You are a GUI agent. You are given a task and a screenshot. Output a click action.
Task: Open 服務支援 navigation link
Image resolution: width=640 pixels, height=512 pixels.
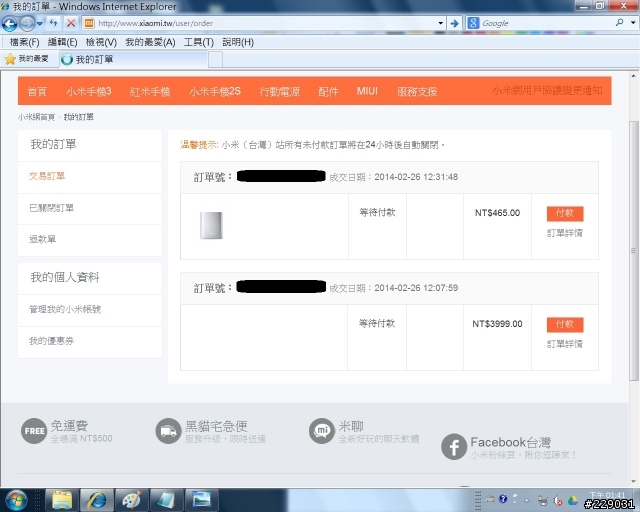pyautogui.click(x=417, y=91)
